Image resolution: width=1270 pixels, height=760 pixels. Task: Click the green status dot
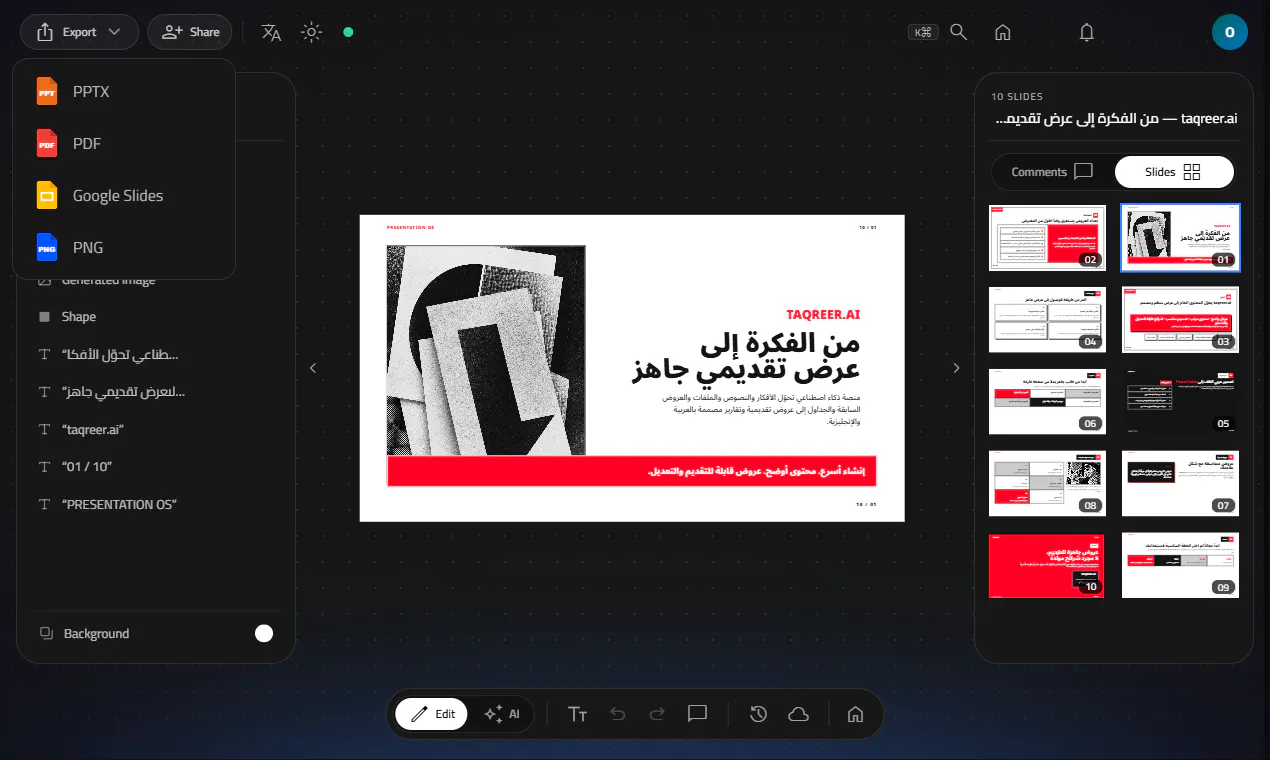348,32
